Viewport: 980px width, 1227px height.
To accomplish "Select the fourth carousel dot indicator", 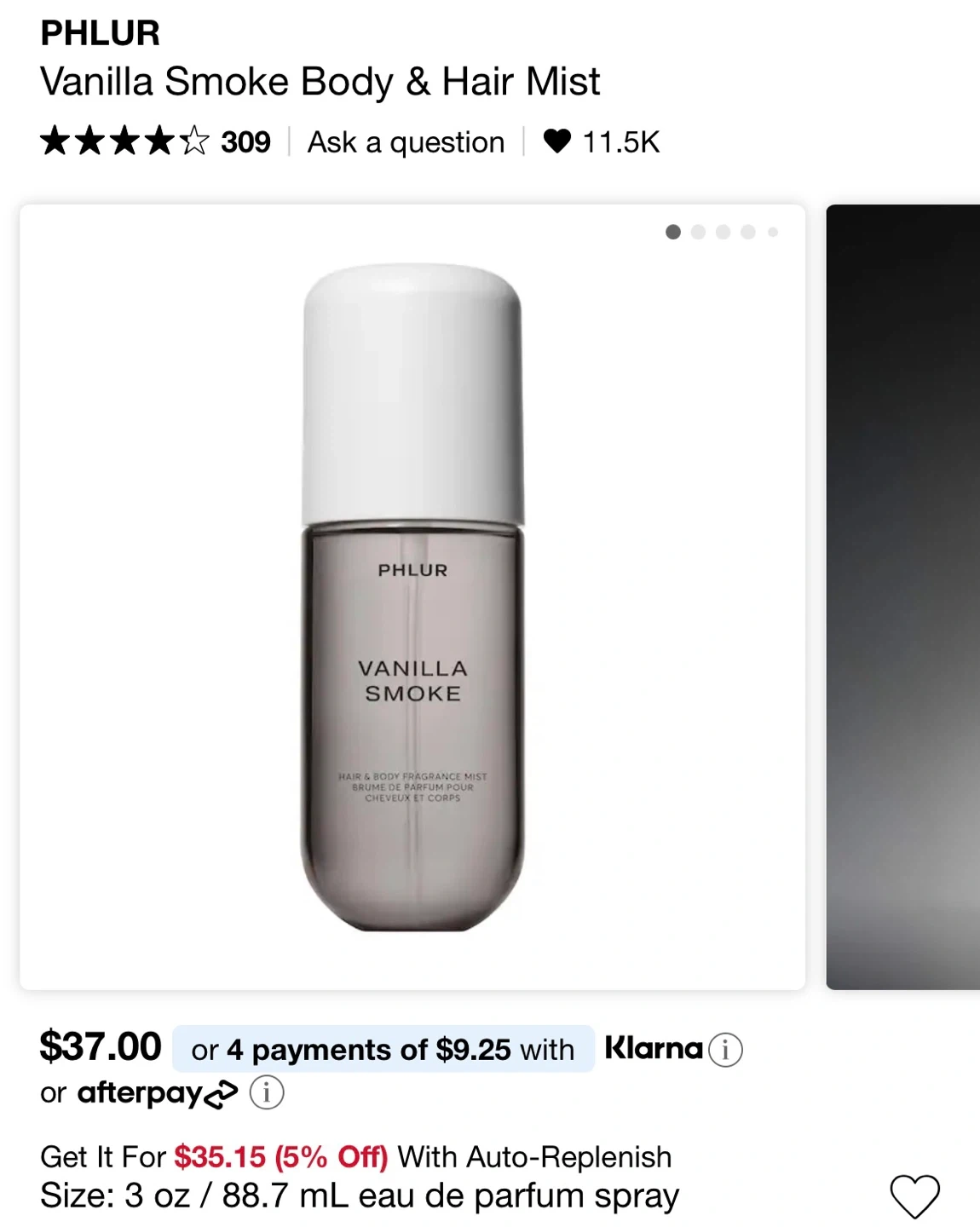I will point(748,232).
